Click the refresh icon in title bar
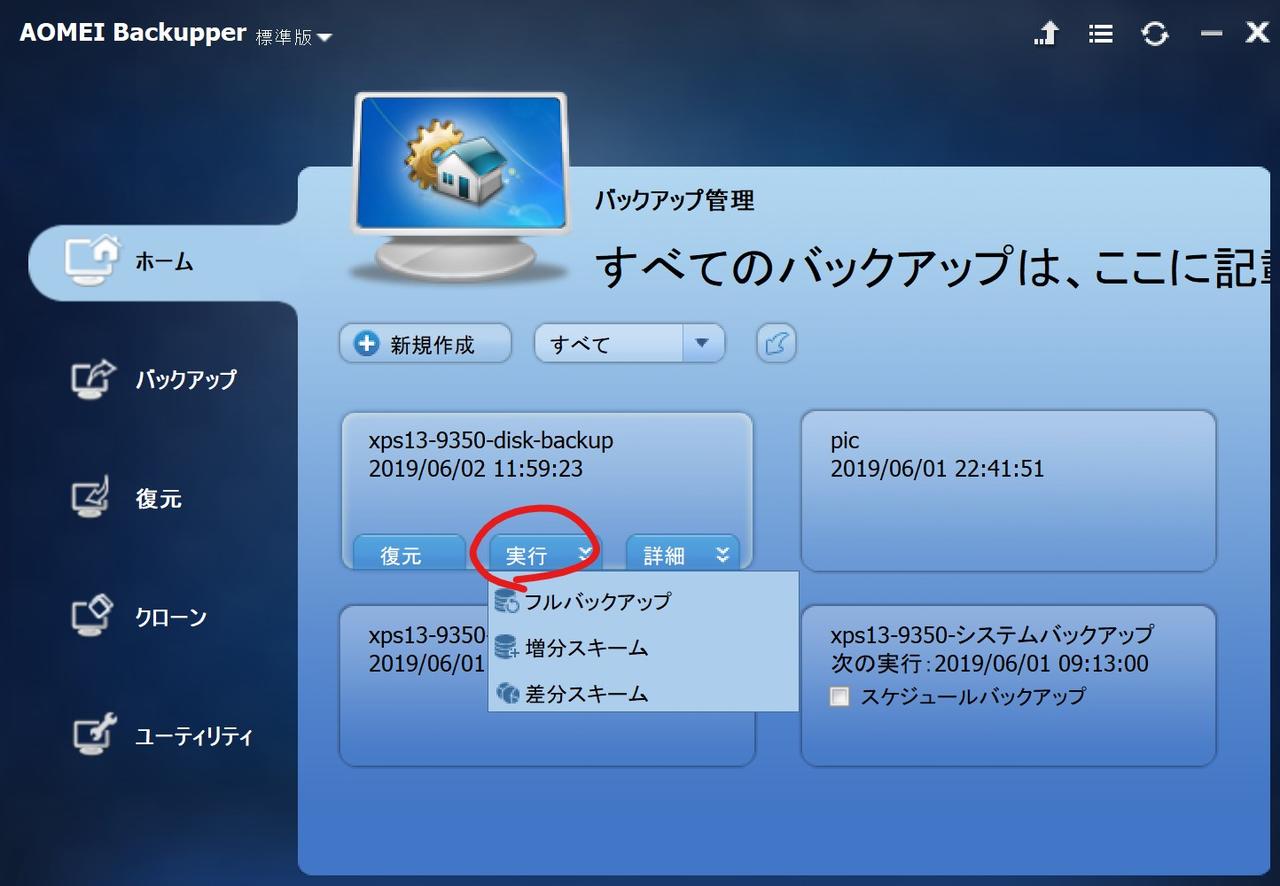The image size is (1280, 886). coord(1155,34)
